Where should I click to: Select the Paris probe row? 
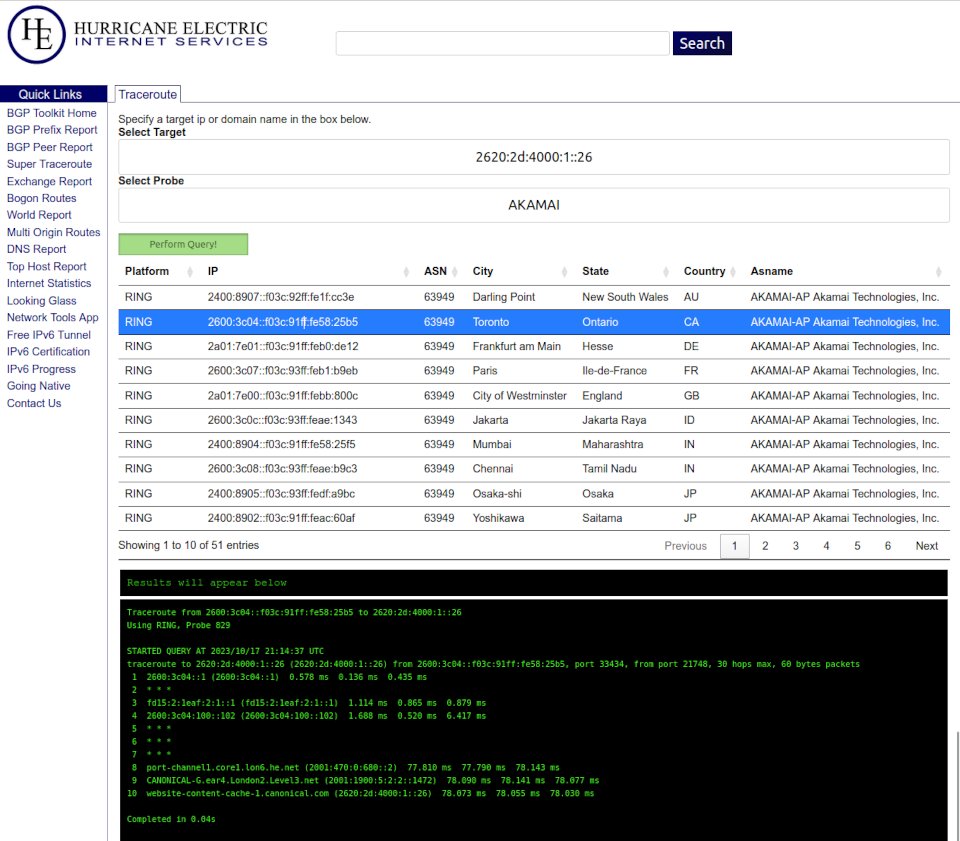534,371
